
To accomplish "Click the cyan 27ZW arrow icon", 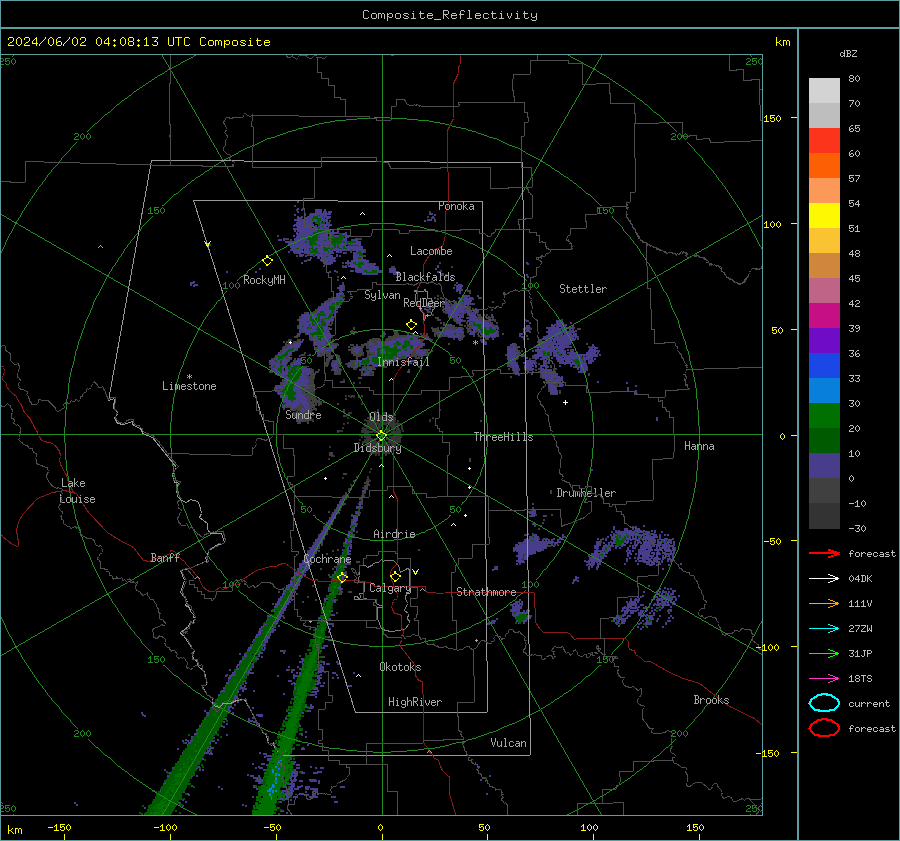I will coord(824,629).
